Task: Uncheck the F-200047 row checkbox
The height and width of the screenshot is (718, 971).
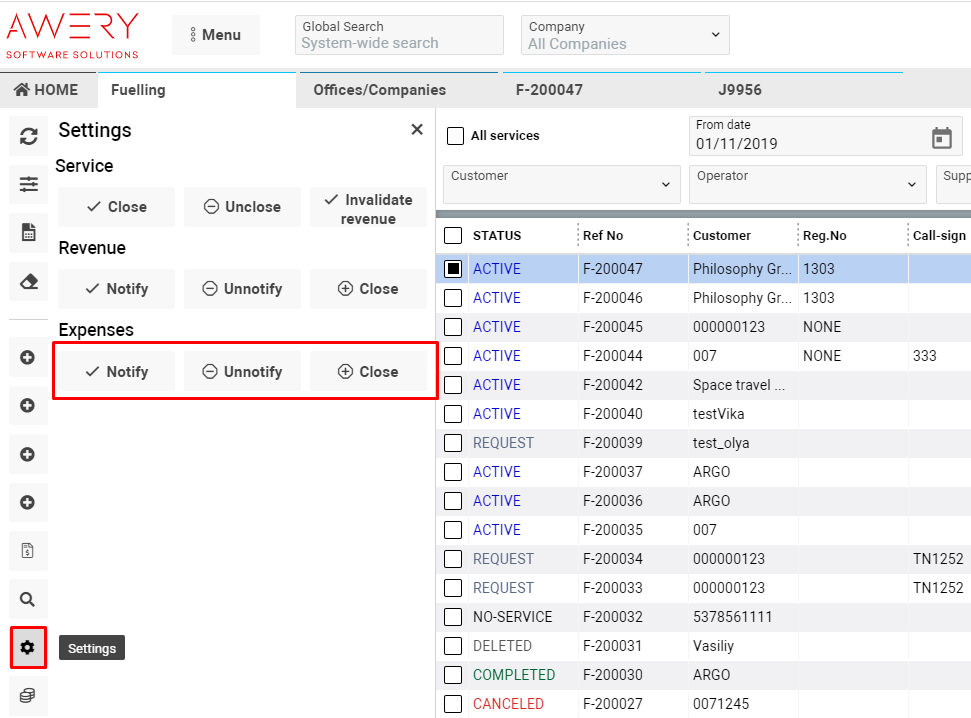Action: click(x=453, y=269)
